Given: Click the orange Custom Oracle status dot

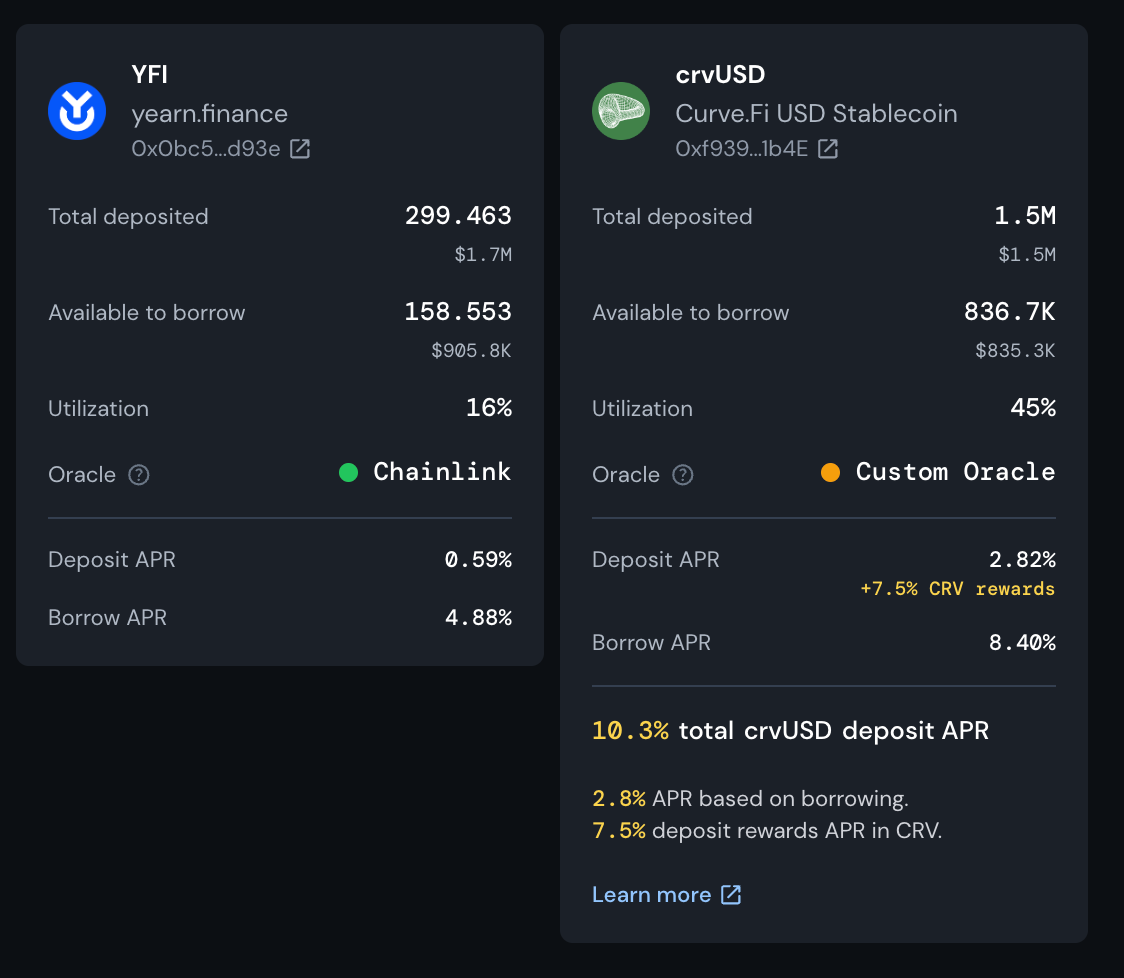Looking at the screenshot, I should 830,473.
